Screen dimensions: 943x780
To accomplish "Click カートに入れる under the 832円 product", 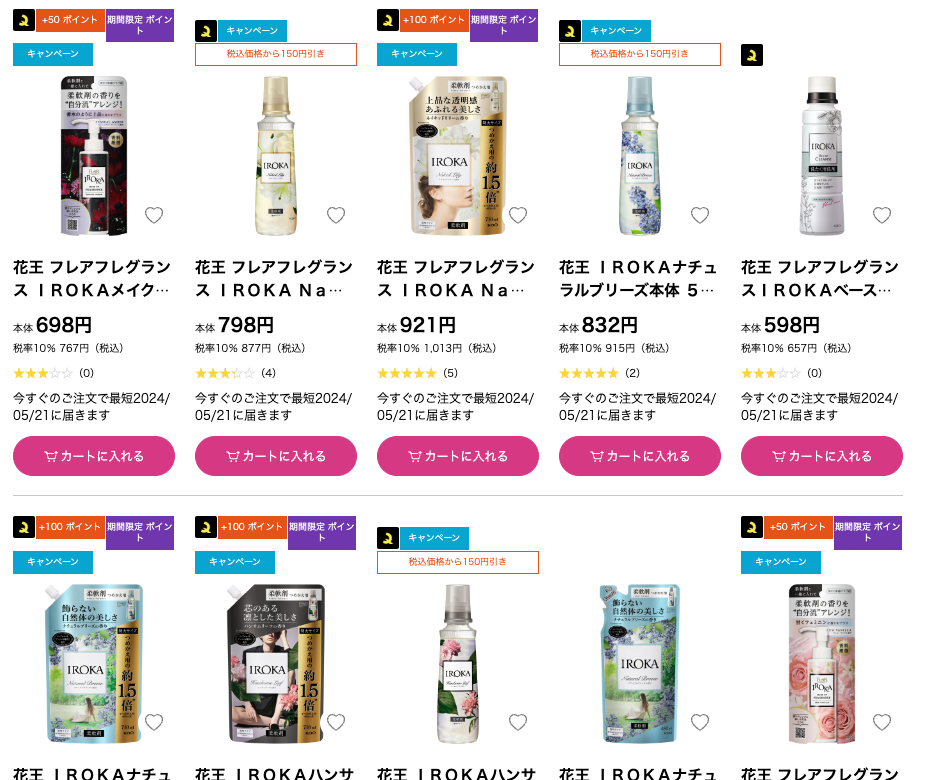I will [x=640, y=456].
